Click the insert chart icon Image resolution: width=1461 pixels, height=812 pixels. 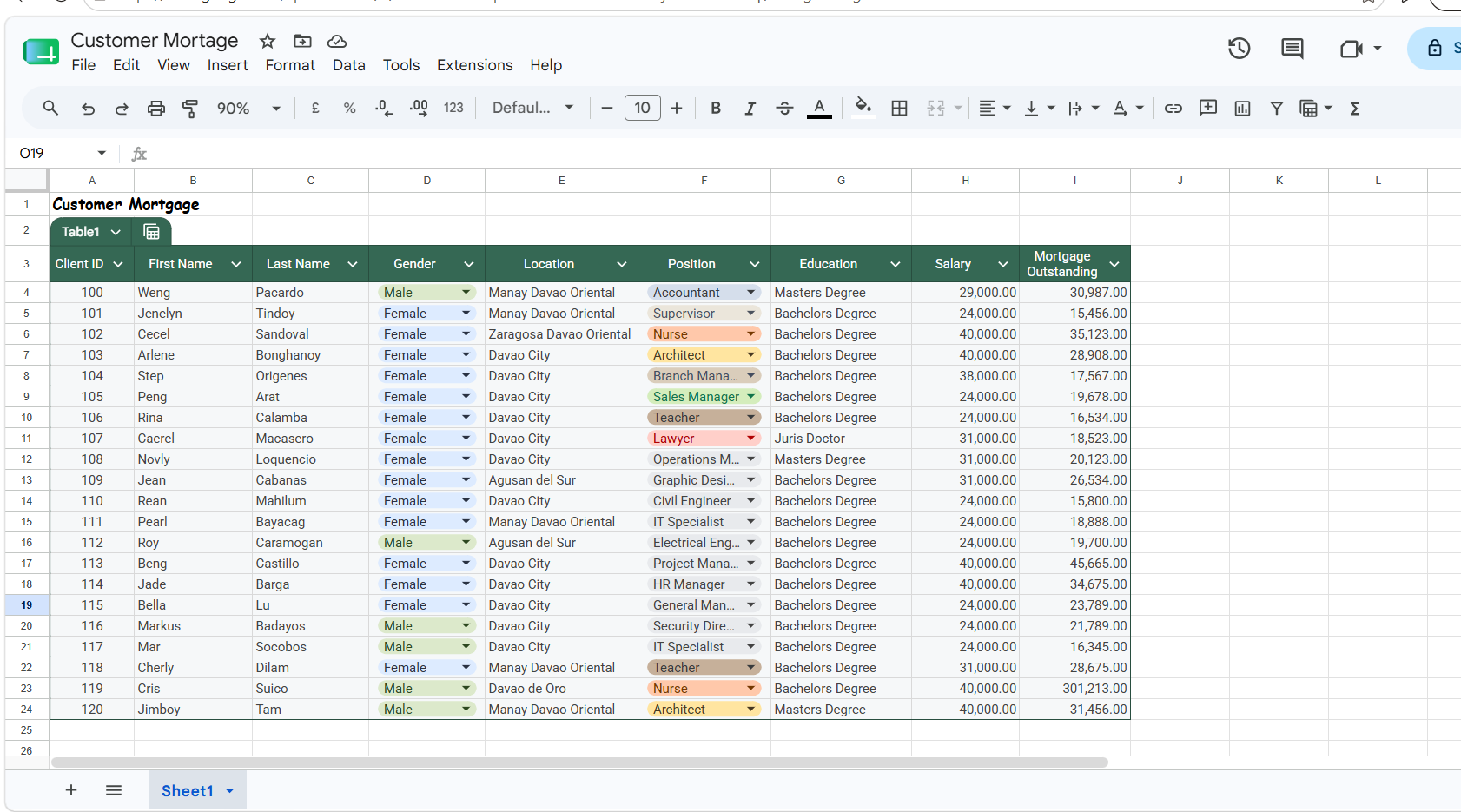click(1243, 108)
